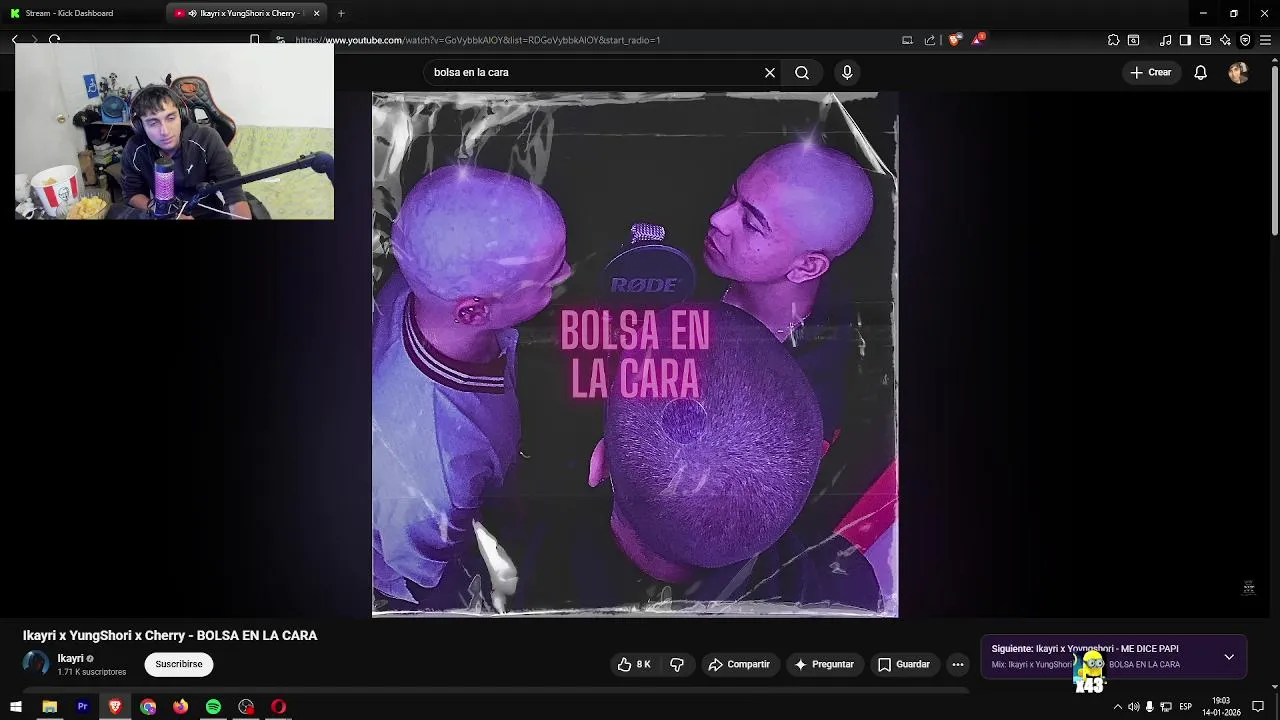Open Leo AI sparkle icon
The width and height of the screenshot is (1280, 720).
(x=1225, y=40)
